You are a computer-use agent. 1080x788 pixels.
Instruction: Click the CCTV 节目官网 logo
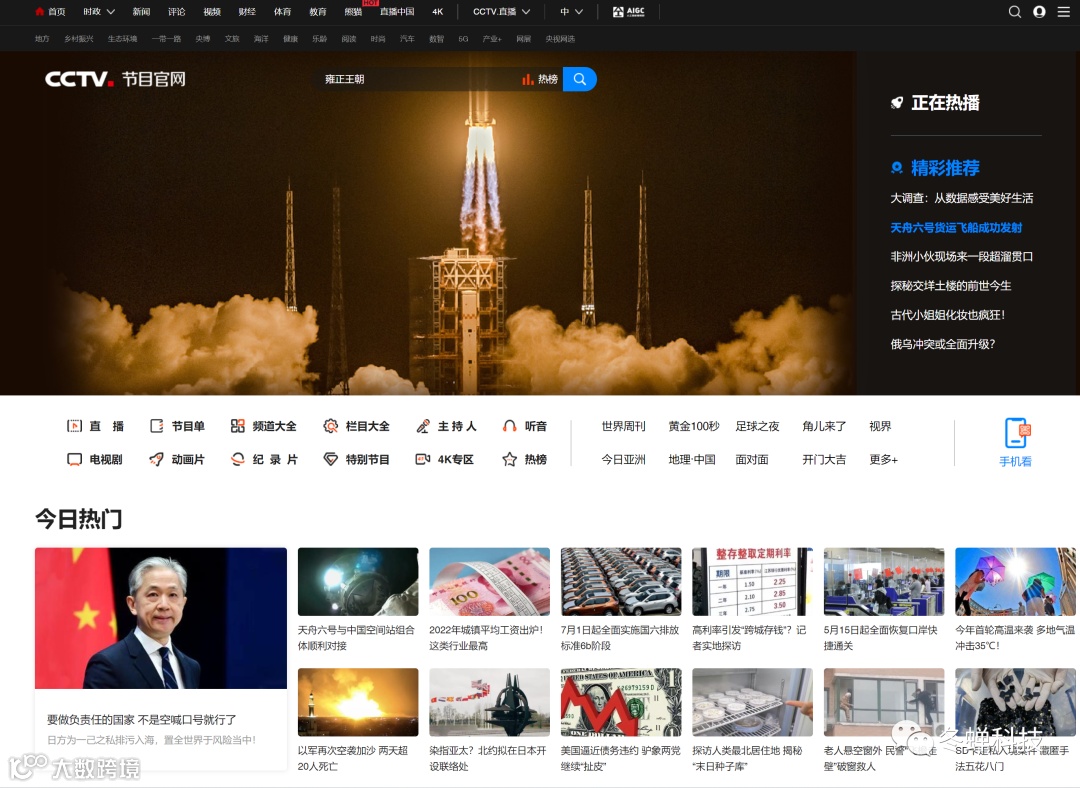[x=115, y=79]
